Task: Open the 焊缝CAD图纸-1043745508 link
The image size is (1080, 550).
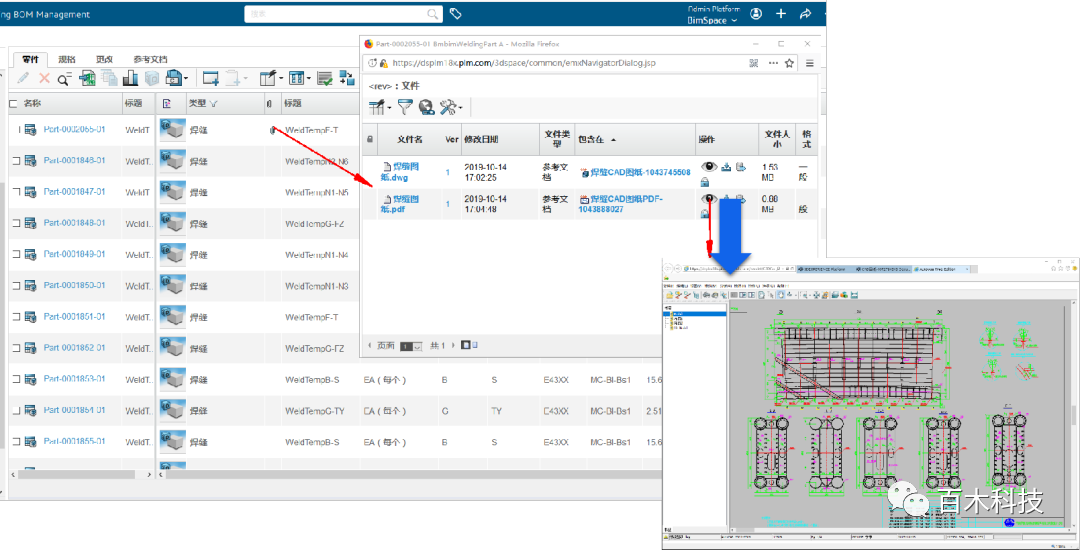Action: click(x=640, y=173)
